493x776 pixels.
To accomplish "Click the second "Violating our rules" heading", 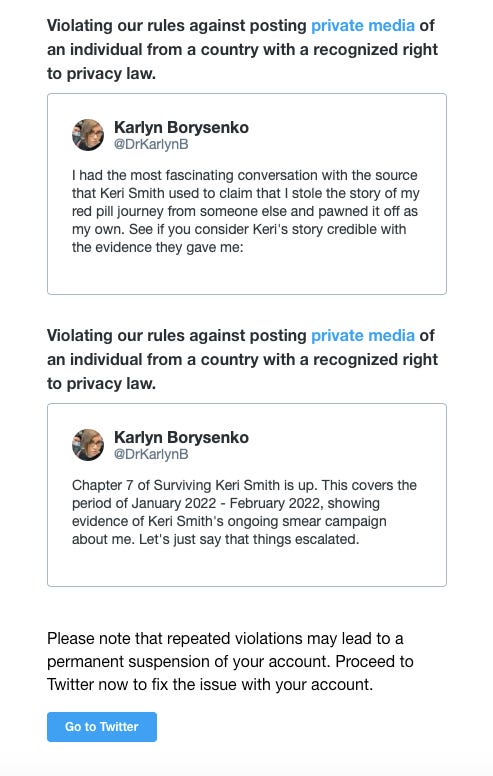I will pos(243,359).
